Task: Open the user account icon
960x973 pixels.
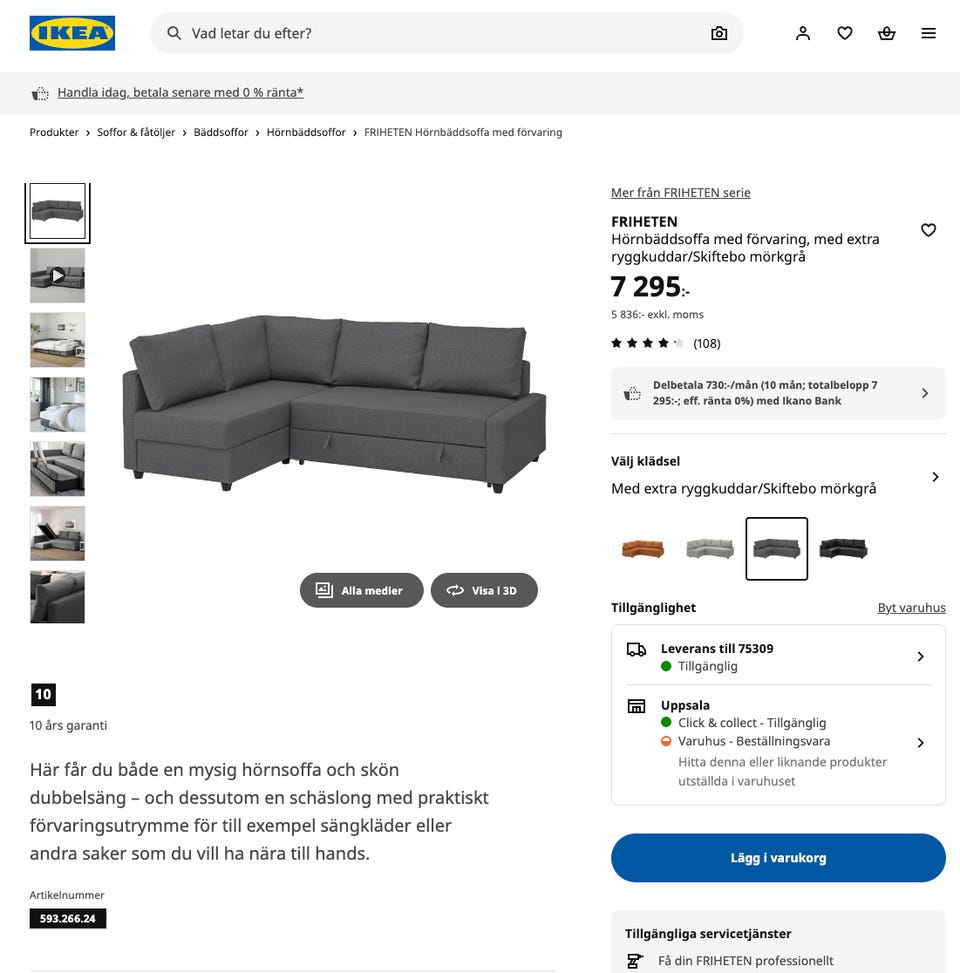Action: pyautogui.click(x=802, y=33)
